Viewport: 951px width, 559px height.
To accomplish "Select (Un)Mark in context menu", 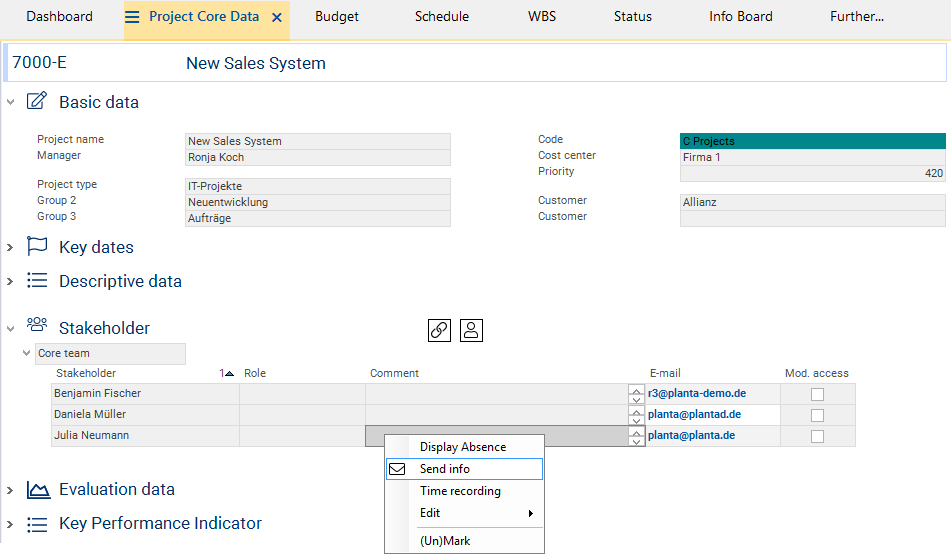I will 465,541.
